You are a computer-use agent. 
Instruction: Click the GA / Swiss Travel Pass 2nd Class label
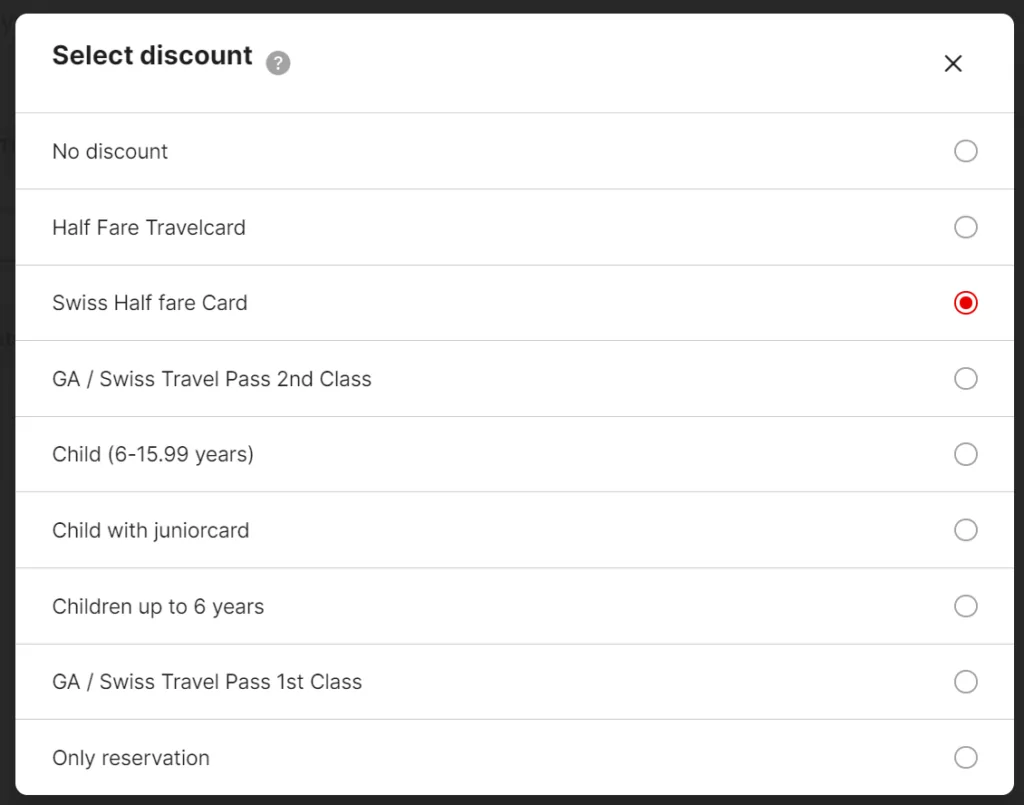tap(212, 379)
